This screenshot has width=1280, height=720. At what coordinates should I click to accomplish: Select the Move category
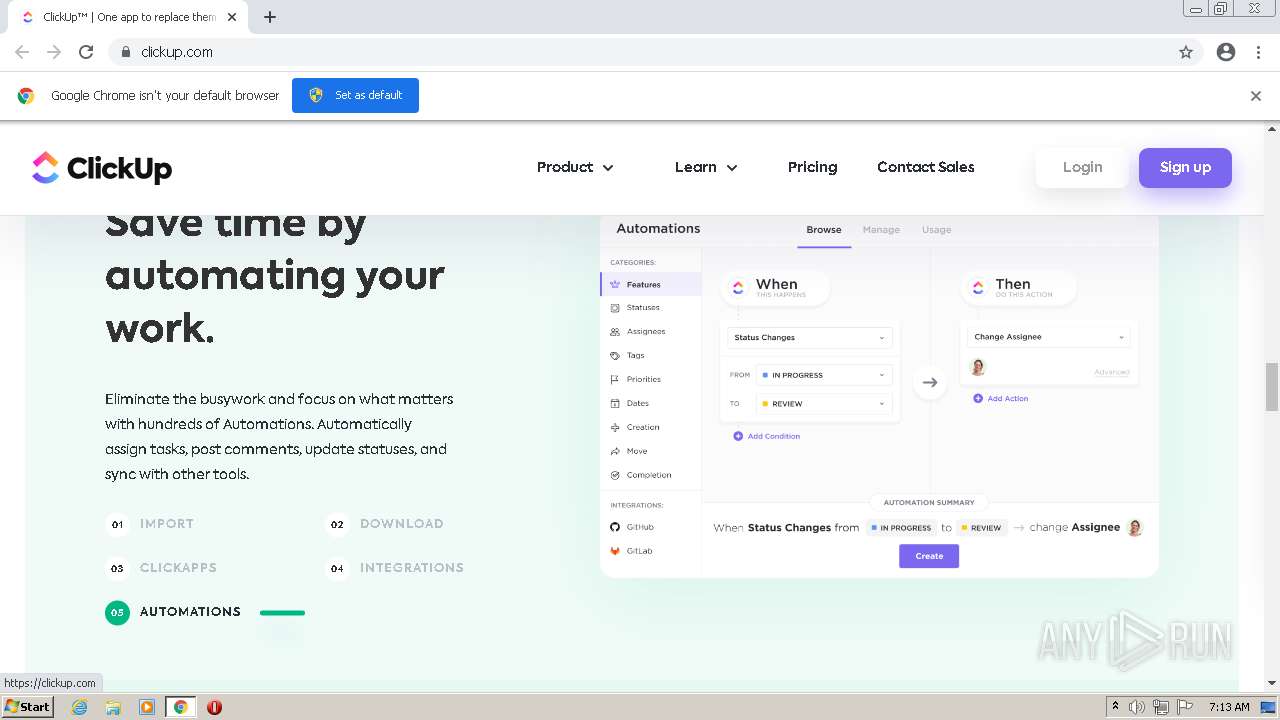[x=629, y=452]
